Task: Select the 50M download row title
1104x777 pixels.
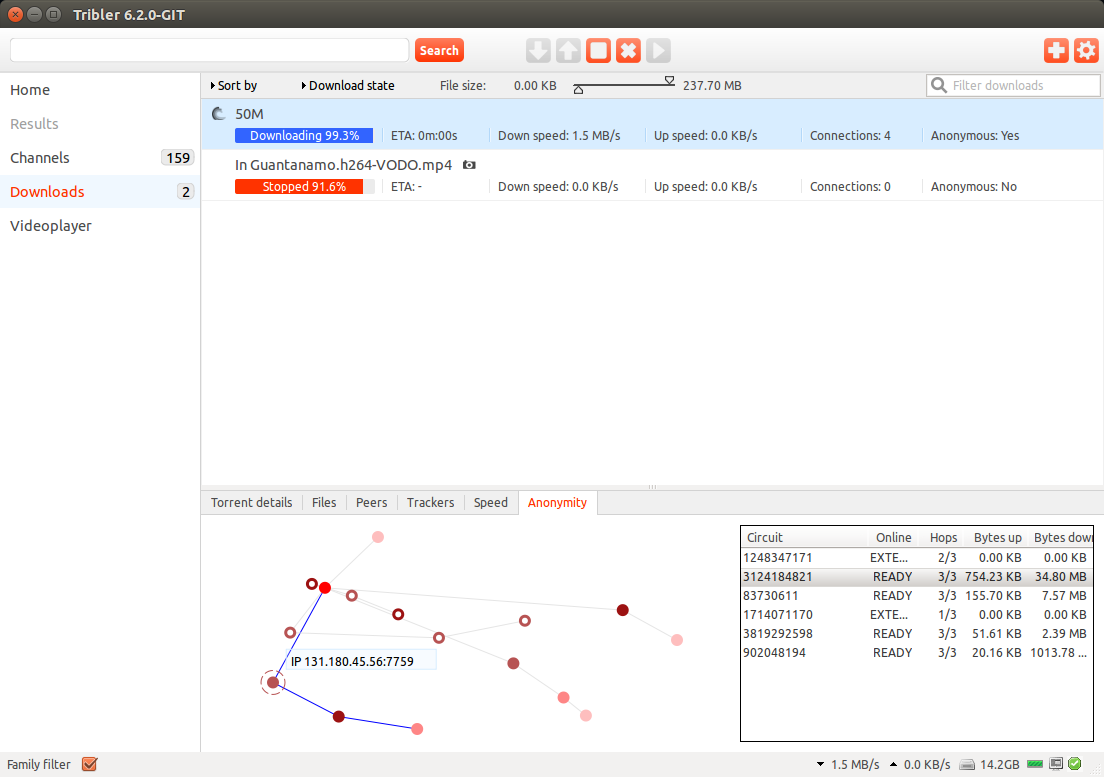Action: click(x=249, y=114)
